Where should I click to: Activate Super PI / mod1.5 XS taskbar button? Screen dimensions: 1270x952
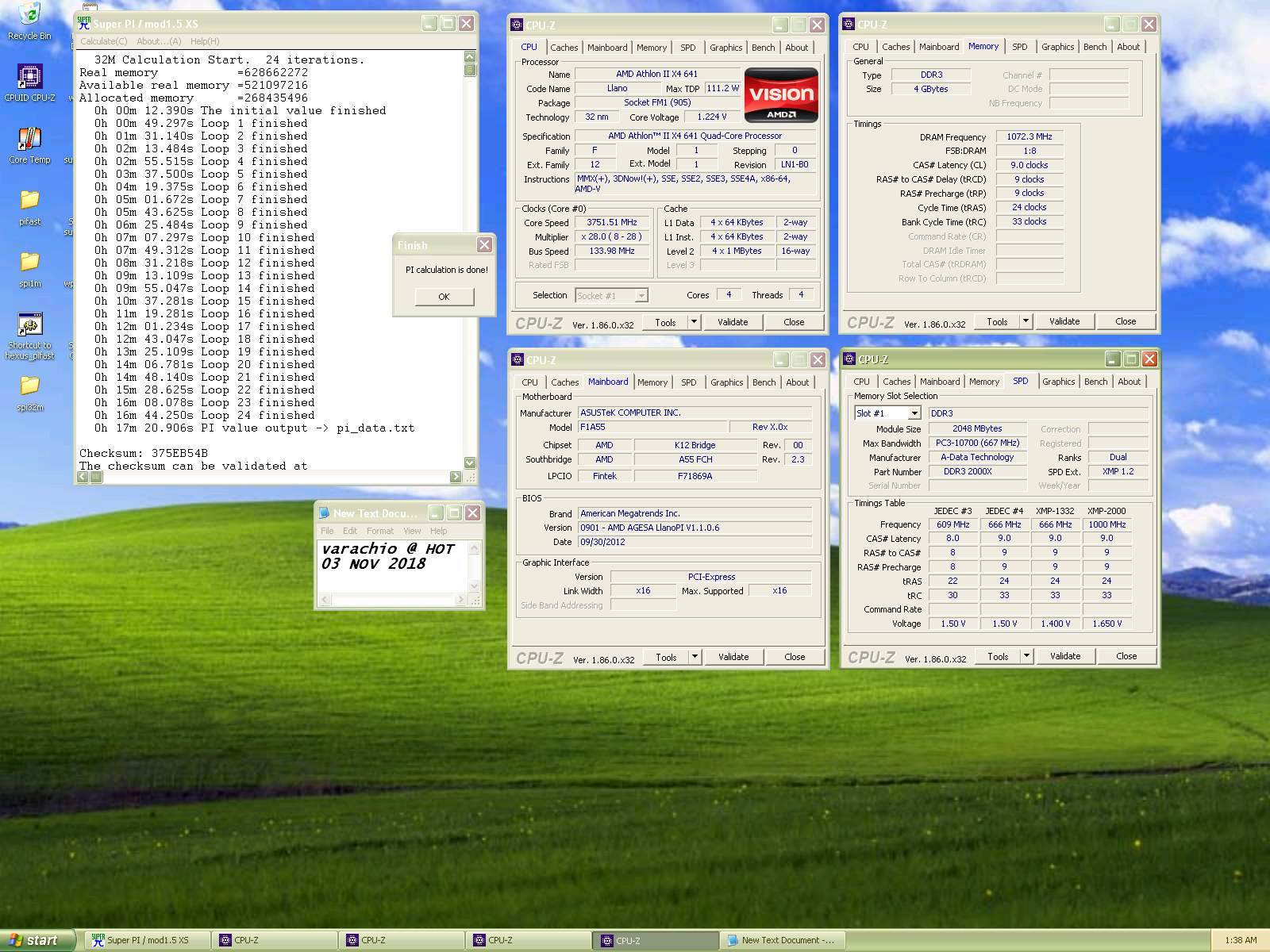[148, 940]
